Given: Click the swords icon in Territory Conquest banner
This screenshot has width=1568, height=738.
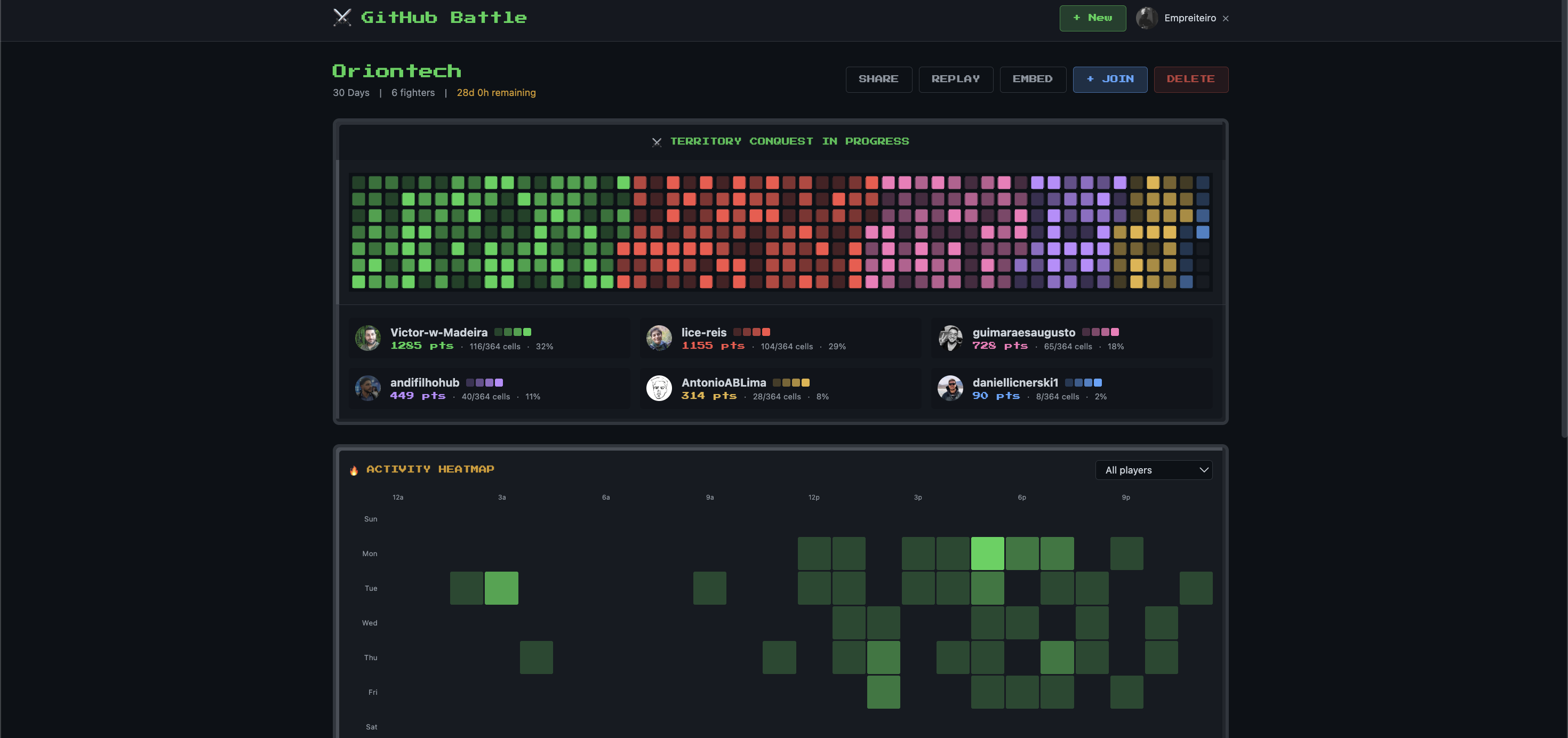Looking at the screenshot, I should pos(656,141).
